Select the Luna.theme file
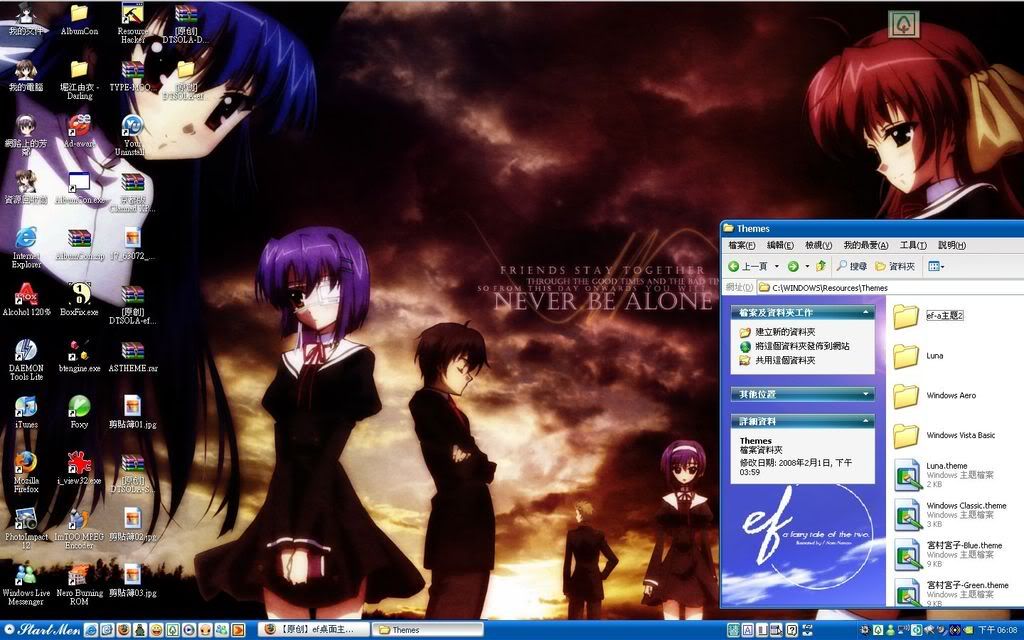Viewport: 1024px width, 640px height. pyautogui.click(x=944, y=475)
